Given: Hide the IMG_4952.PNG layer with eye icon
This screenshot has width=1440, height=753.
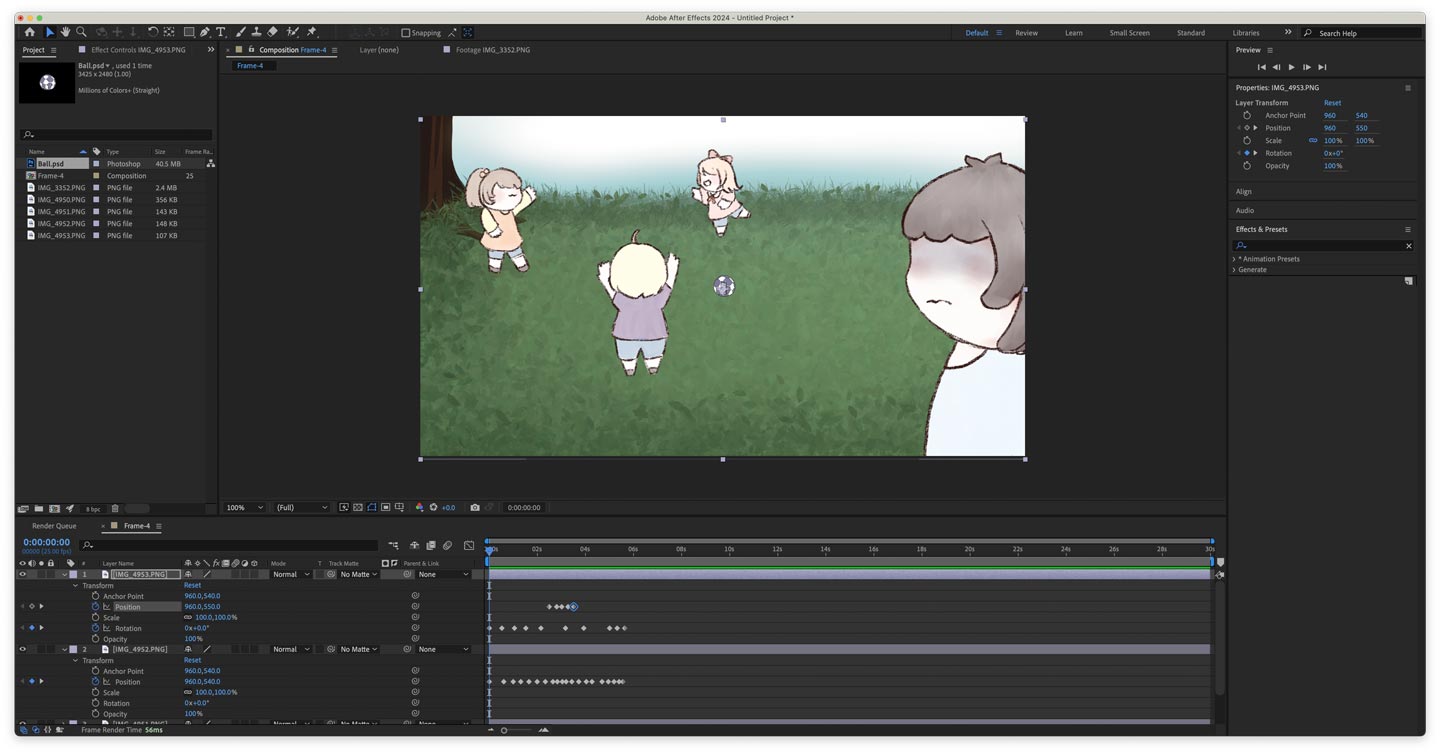Looking at the screenshot, I should [x=22, y=649].
